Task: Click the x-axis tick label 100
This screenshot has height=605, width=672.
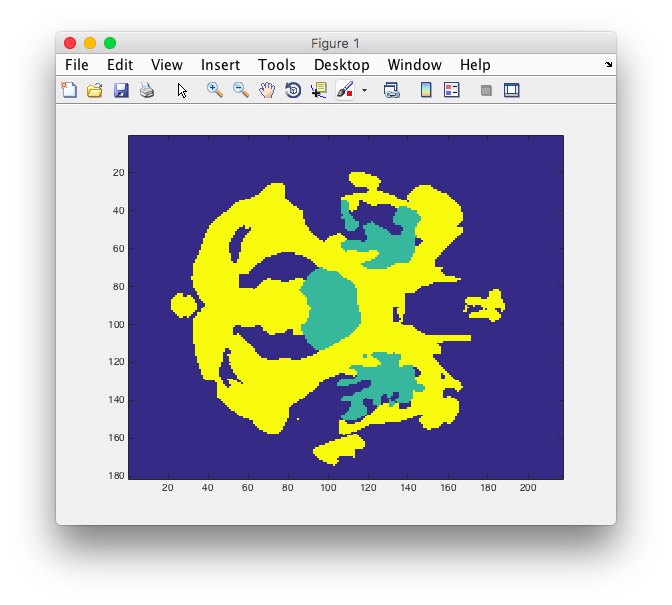Action: tap(328, 488)
